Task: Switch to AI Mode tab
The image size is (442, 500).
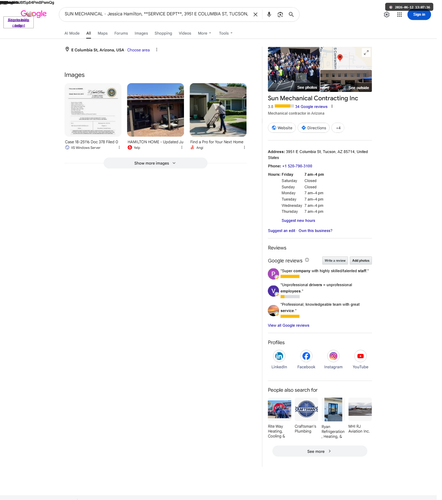Action: pos(72,33)
